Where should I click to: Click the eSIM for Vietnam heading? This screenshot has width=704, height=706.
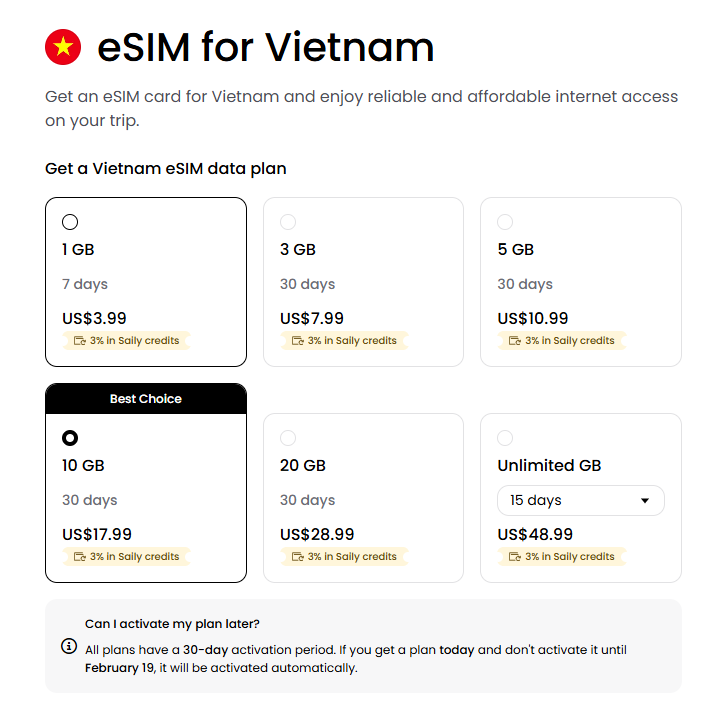pos(266,47)
